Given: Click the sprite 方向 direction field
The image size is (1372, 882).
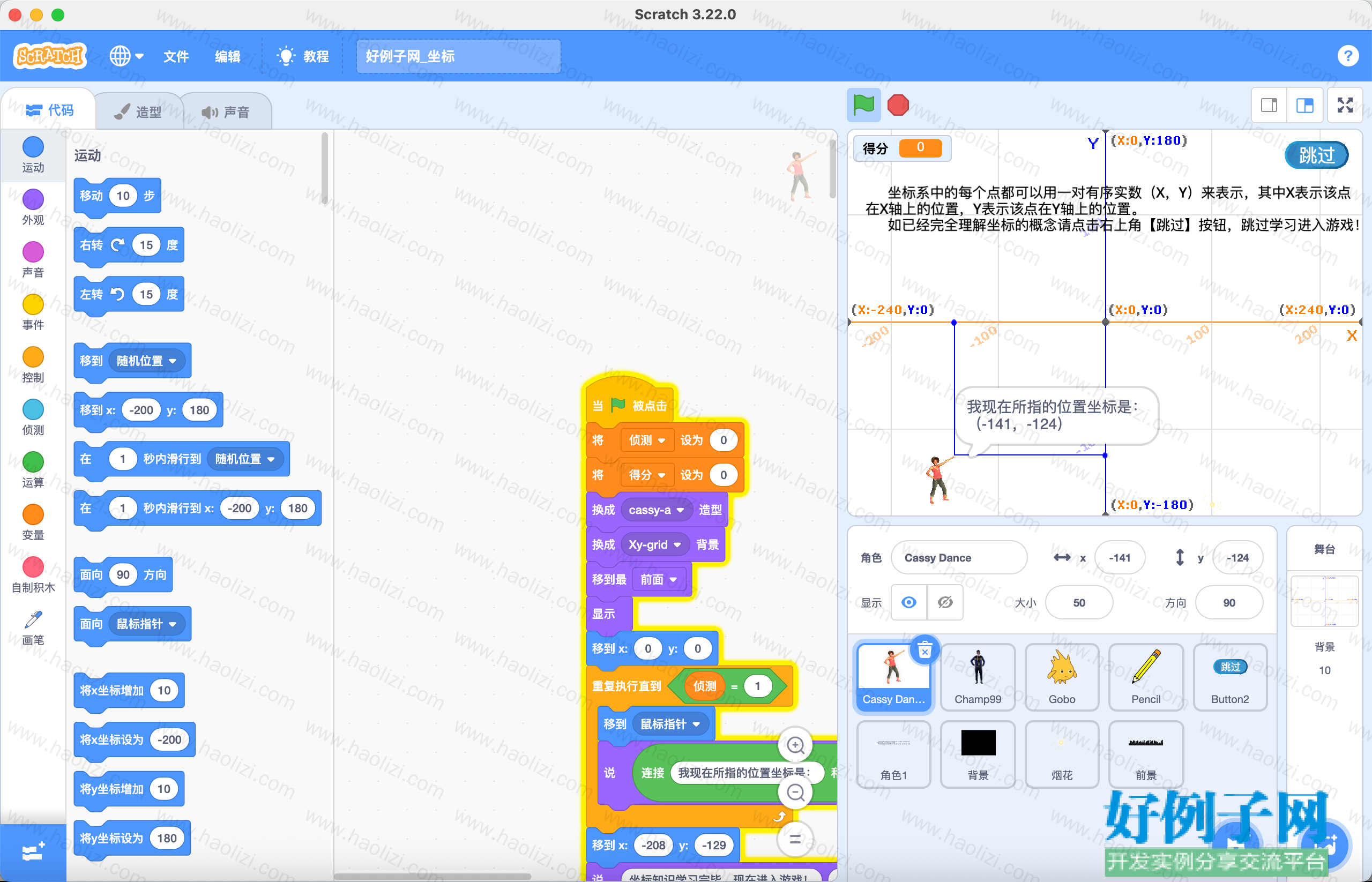Looking at the screenshot, I should 1229,602.
